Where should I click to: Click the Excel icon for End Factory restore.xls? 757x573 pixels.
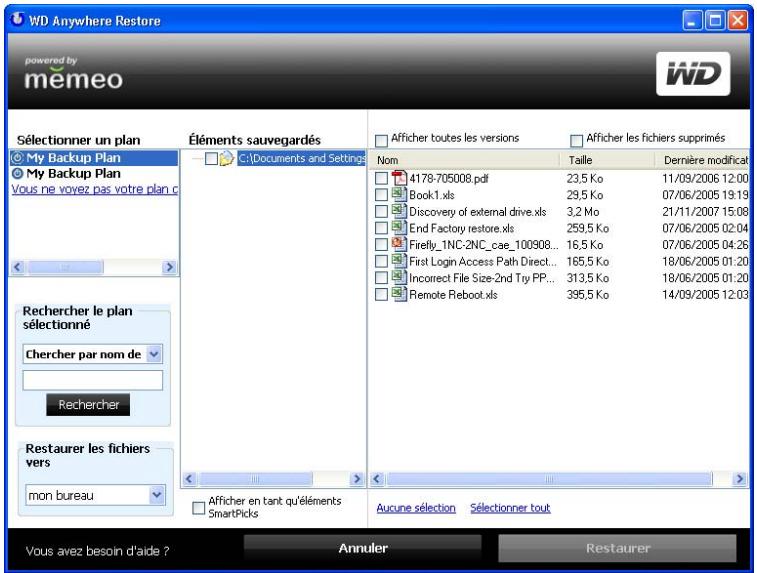pos(399,227)
